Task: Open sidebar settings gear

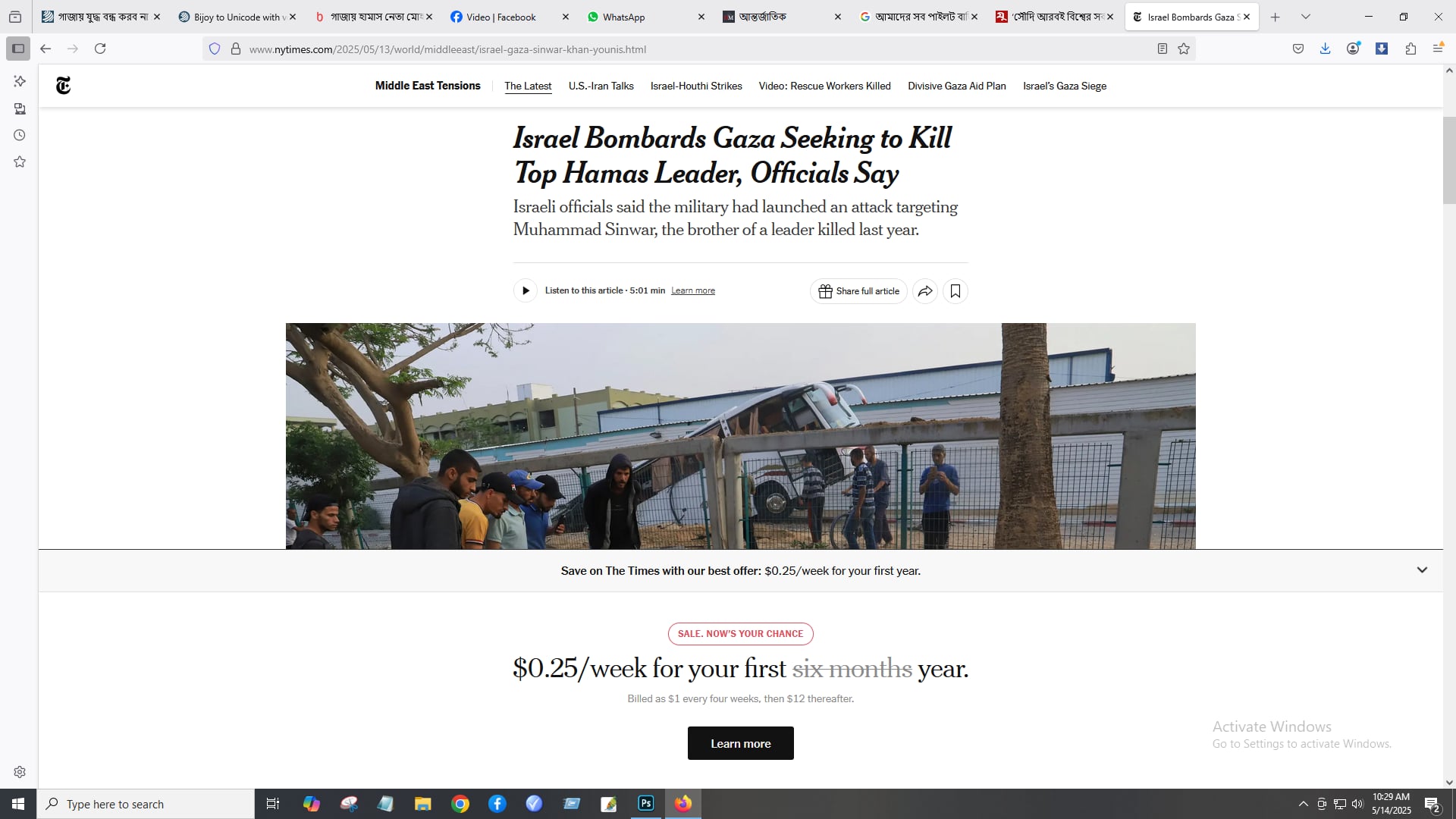Action: point(20,772)
